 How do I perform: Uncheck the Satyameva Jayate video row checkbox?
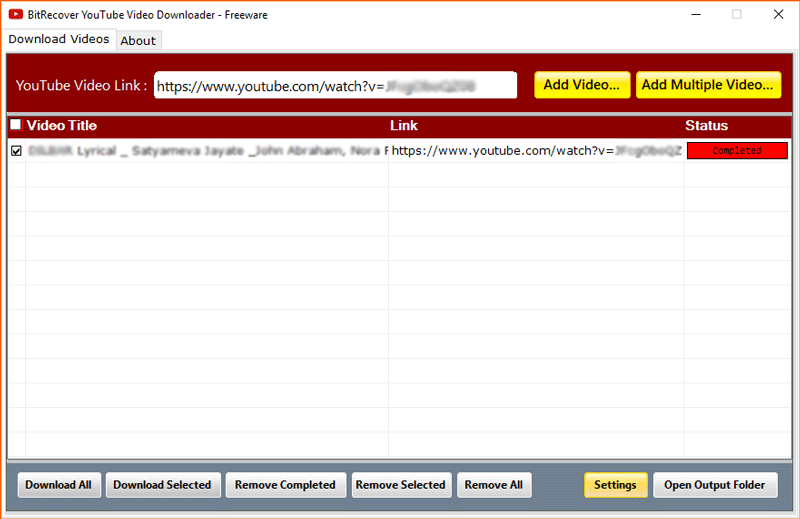pyautogui.click(x=16, y=151)
